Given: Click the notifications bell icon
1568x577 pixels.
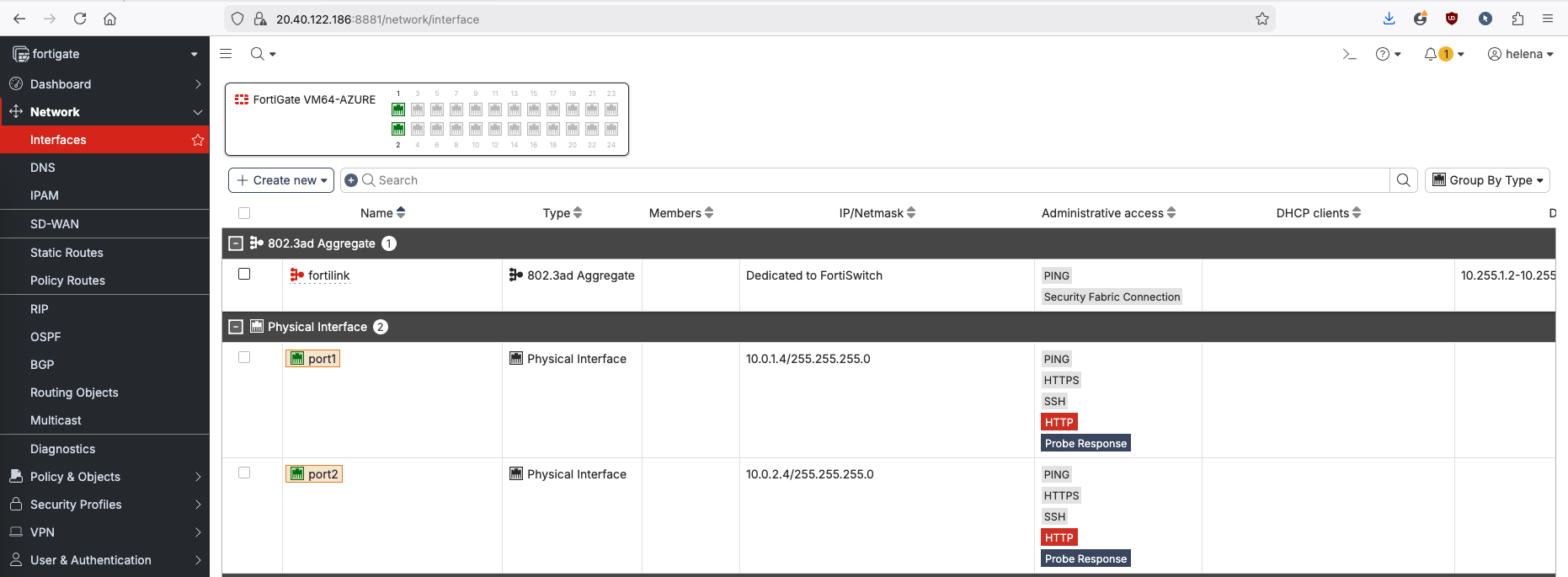Looking at the screenshot, I should pos(1431,54).
